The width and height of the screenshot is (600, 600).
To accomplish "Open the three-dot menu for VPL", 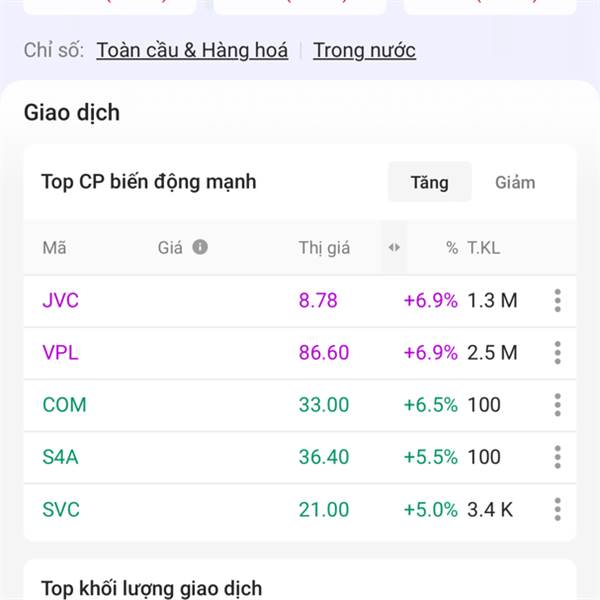I will point(557,352).
